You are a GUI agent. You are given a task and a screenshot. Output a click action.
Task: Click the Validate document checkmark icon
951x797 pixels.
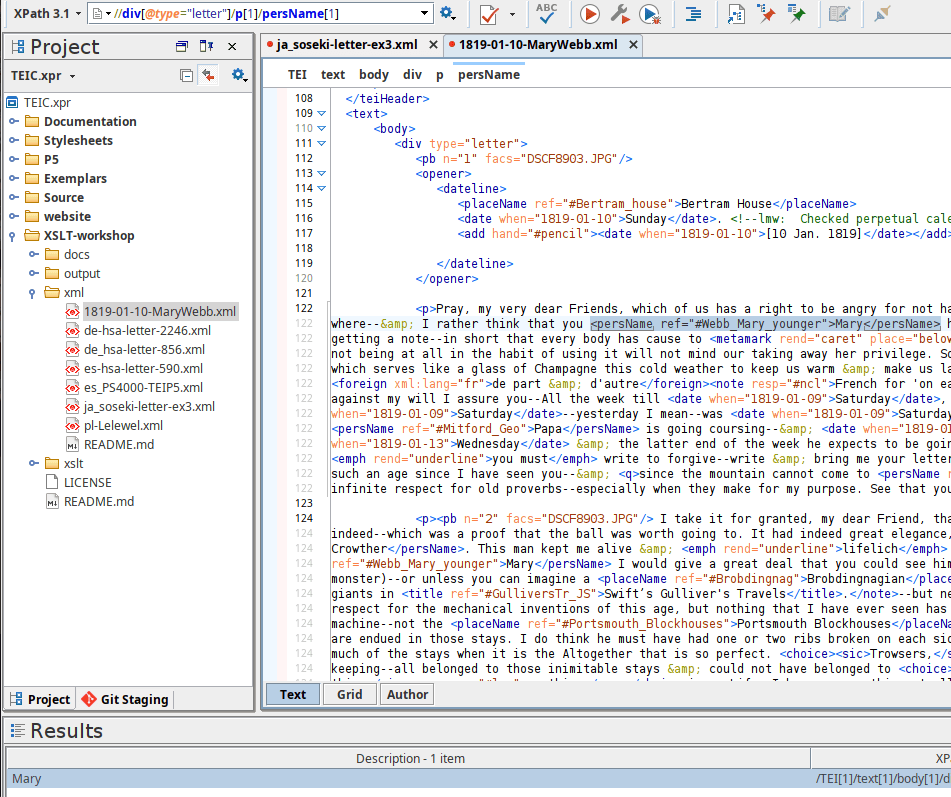coord(488,14)
